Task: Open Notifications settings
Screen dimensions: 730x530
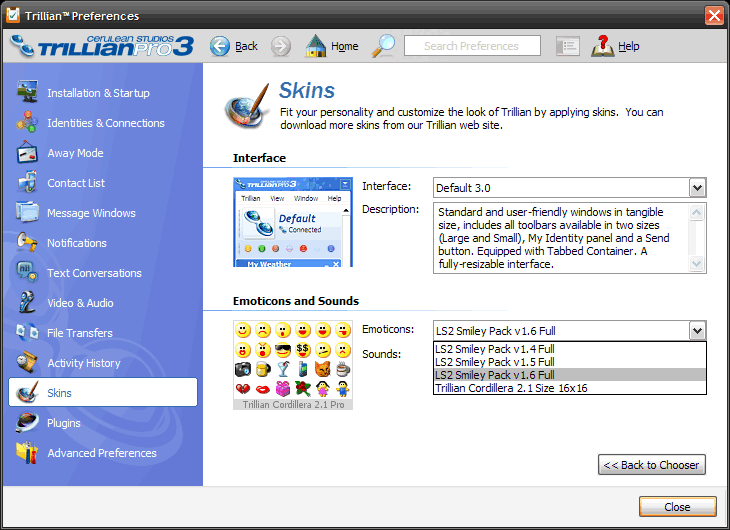Action: [x=77, y=243]
